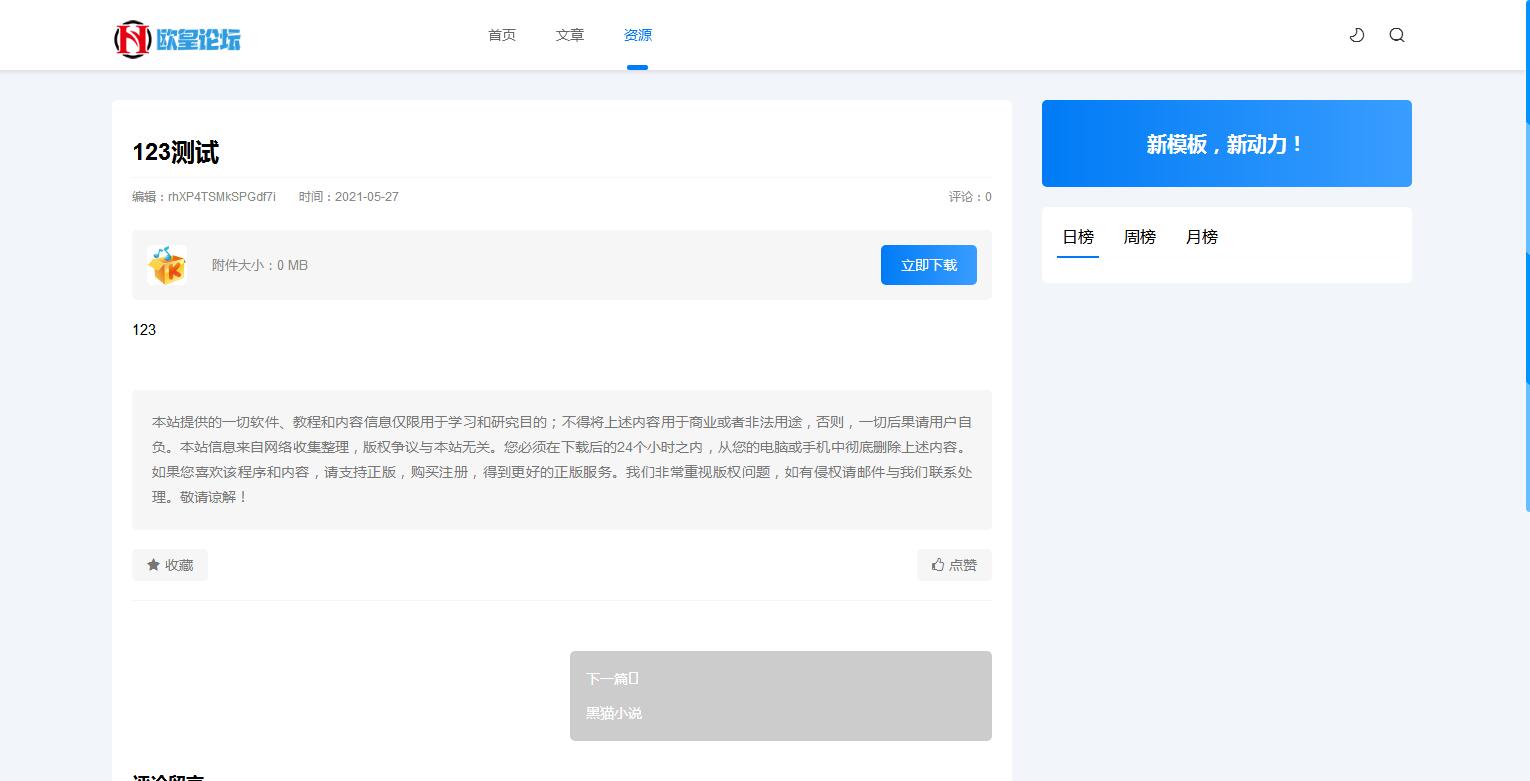
Task: Click the 123测试 article title
Action: (176, 153)
